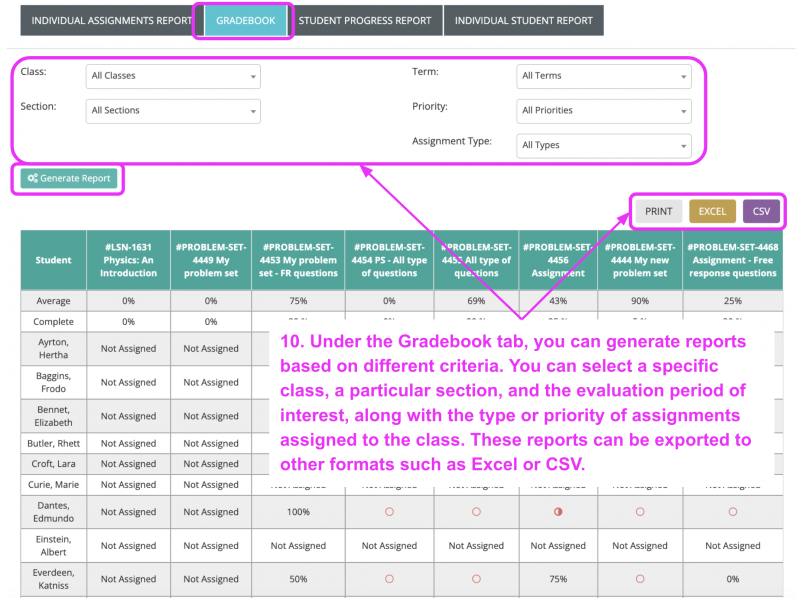Select the Individual Assignments Report tab
800x598 pixels.
[111, 20]
